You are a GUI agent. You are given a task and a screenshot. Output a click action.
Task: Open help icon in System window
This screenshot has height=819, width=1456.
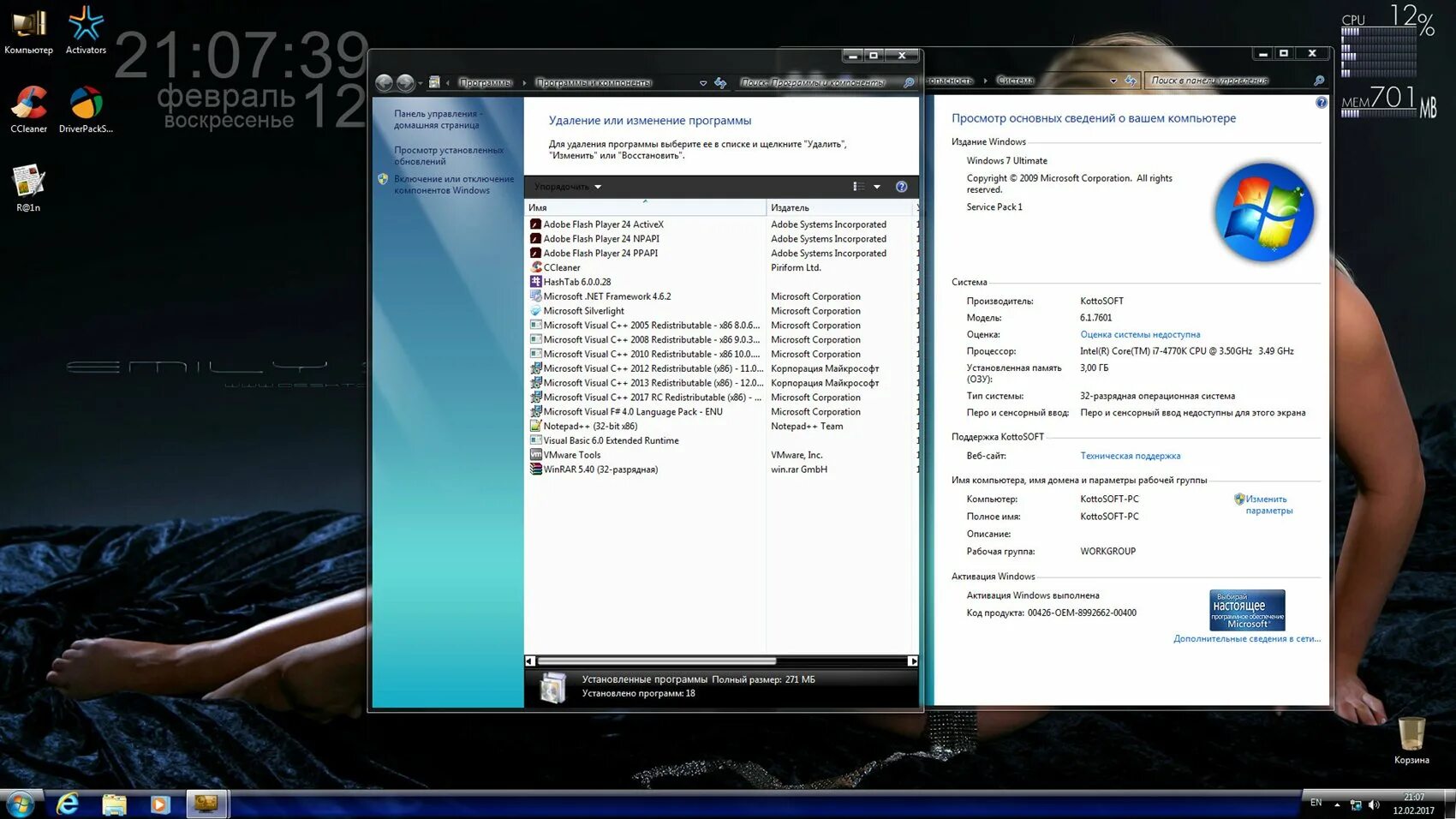coord(1321,103)
